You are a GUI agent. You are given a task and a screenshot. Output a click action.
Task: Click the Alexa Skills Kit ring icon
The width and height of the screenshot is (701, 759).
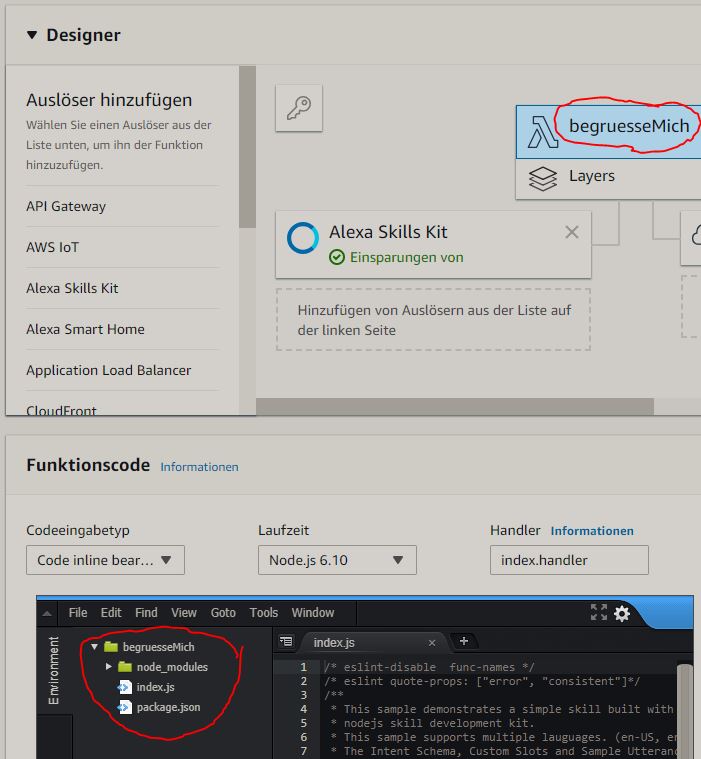coord(303,239)
